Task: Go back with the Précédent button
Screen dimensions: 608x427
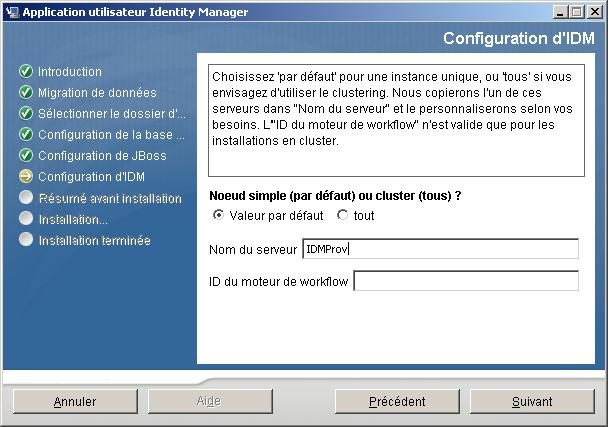Action: coord(397,401)
